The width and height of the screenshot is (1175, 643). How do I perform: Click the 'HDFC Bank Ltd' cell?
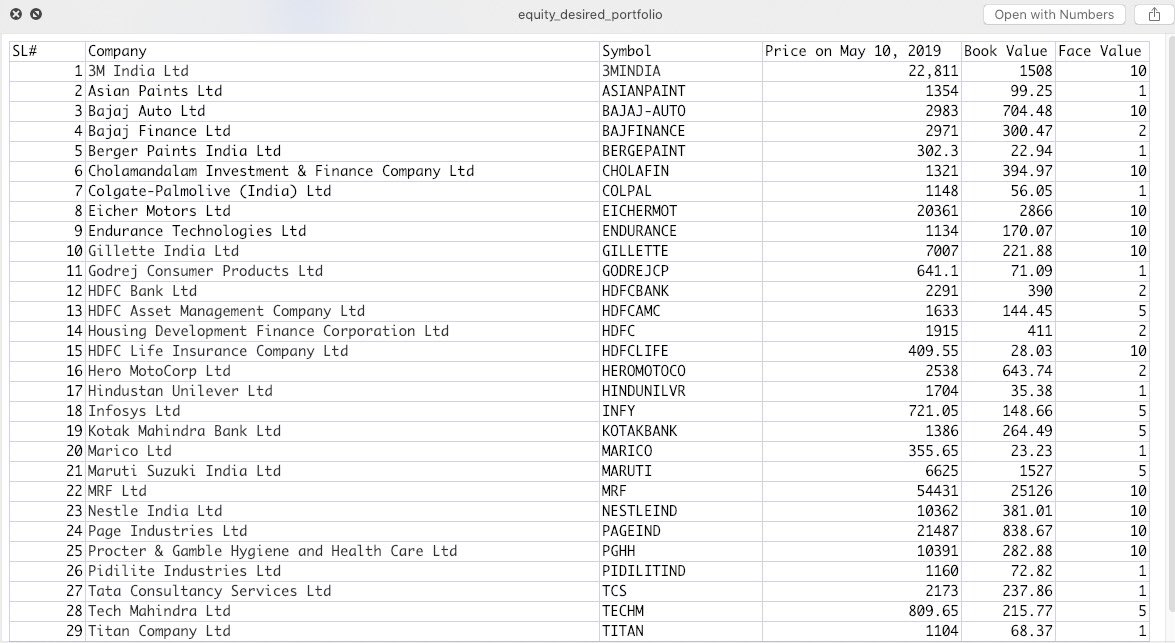342,291
